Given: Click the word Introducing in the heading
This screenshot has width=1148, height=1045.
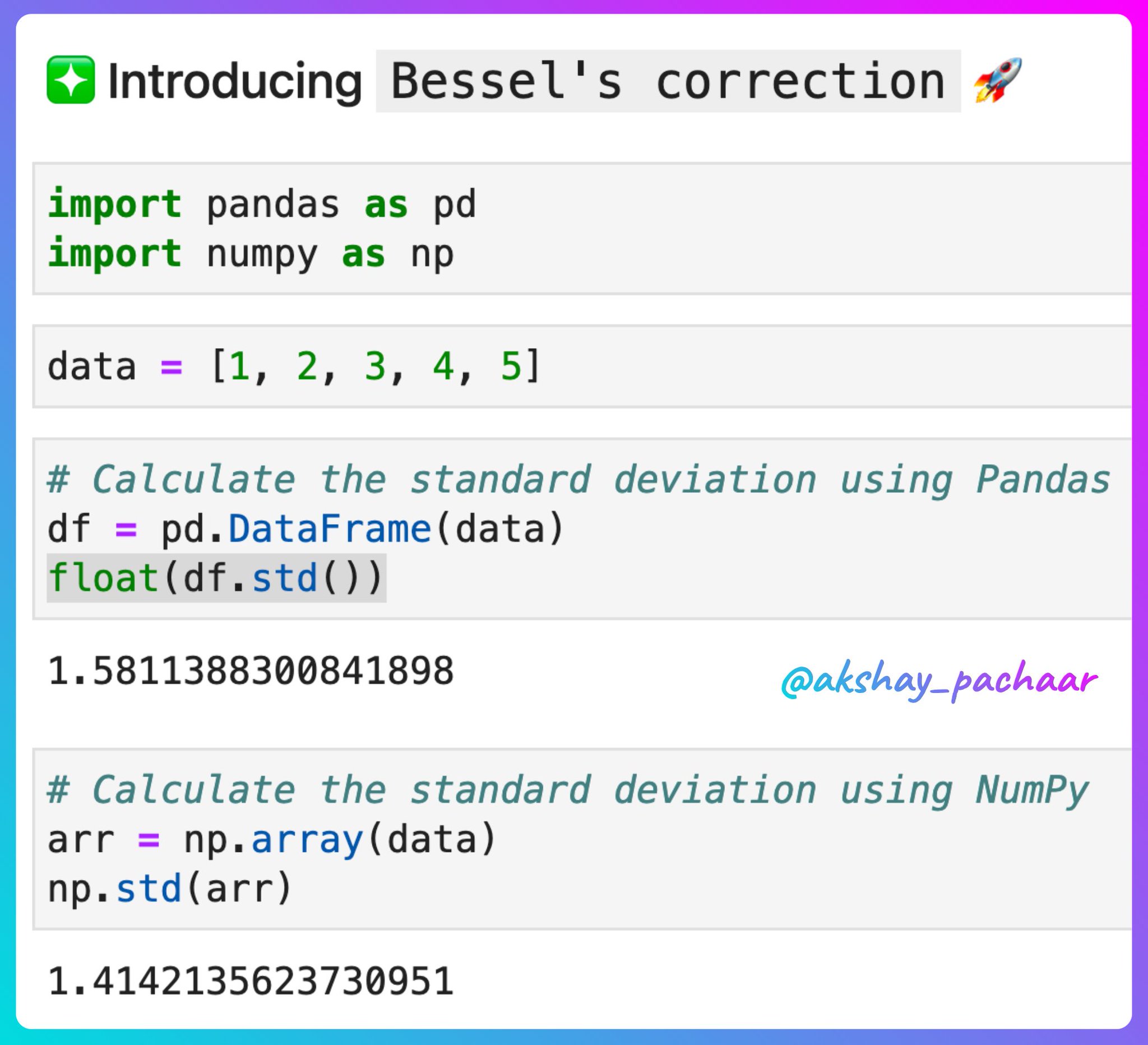Looking at the screenshot, I should pos(235,82).
